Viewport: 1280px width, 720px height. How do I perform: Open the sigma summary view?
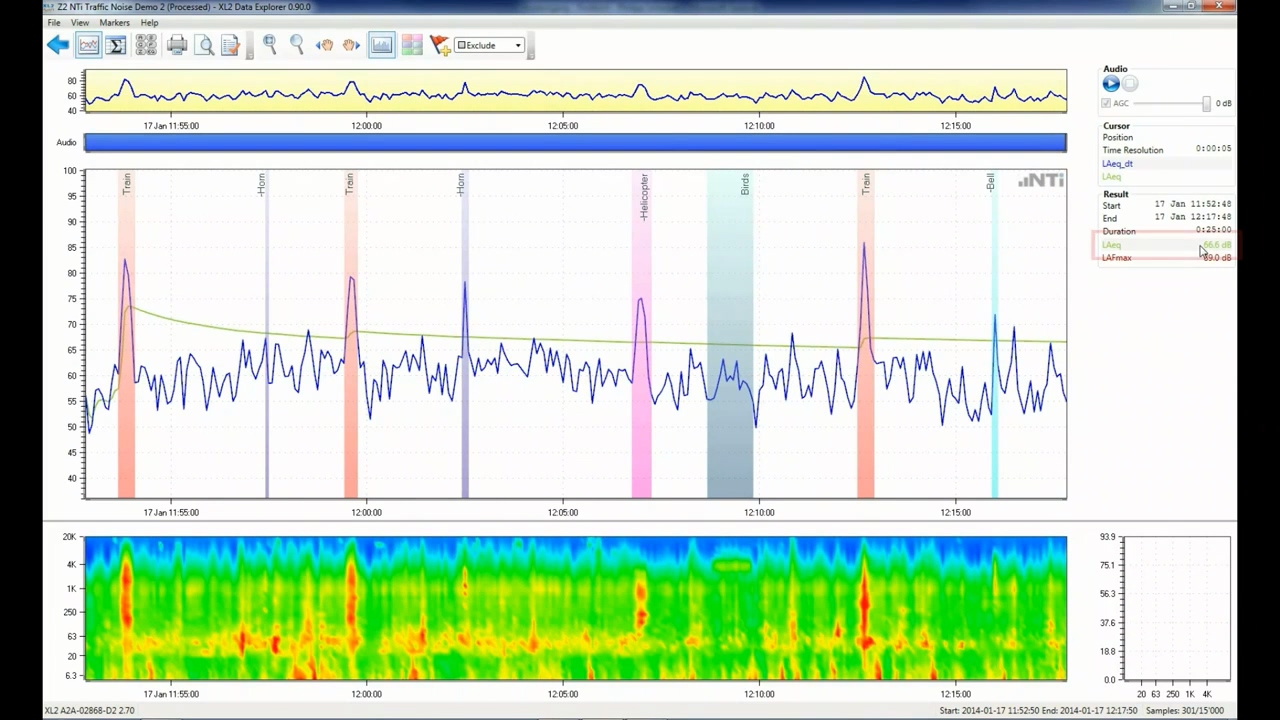tap(116, 45)
